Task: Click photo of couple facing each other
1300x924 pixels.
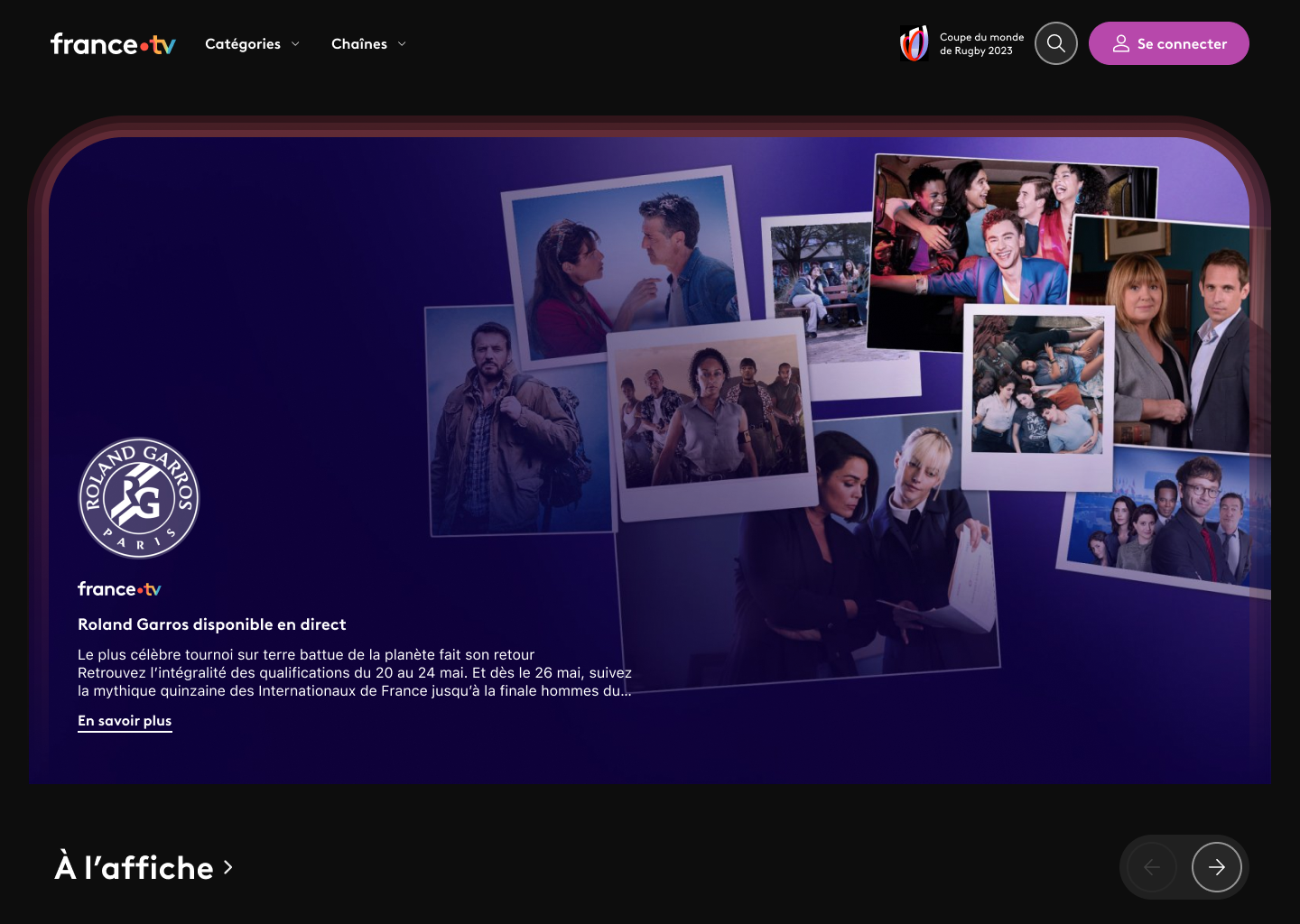Action: point(625,263)
